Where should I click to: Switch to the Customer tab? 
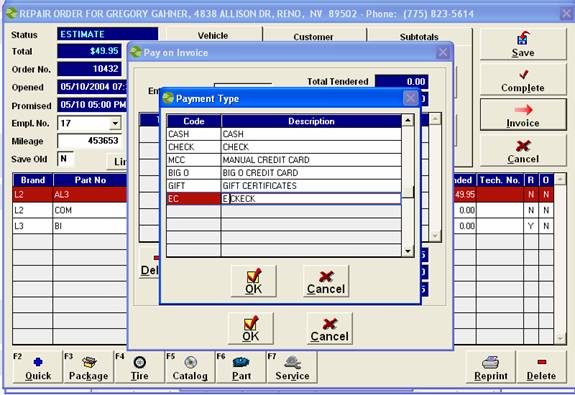click(x=314, y=37)
